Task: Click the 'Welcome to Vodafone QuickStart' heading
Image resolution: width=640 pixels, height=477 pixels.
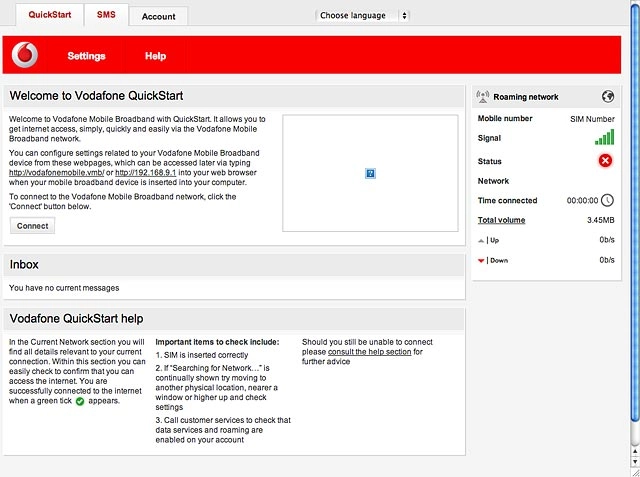Action: [96, 96]
